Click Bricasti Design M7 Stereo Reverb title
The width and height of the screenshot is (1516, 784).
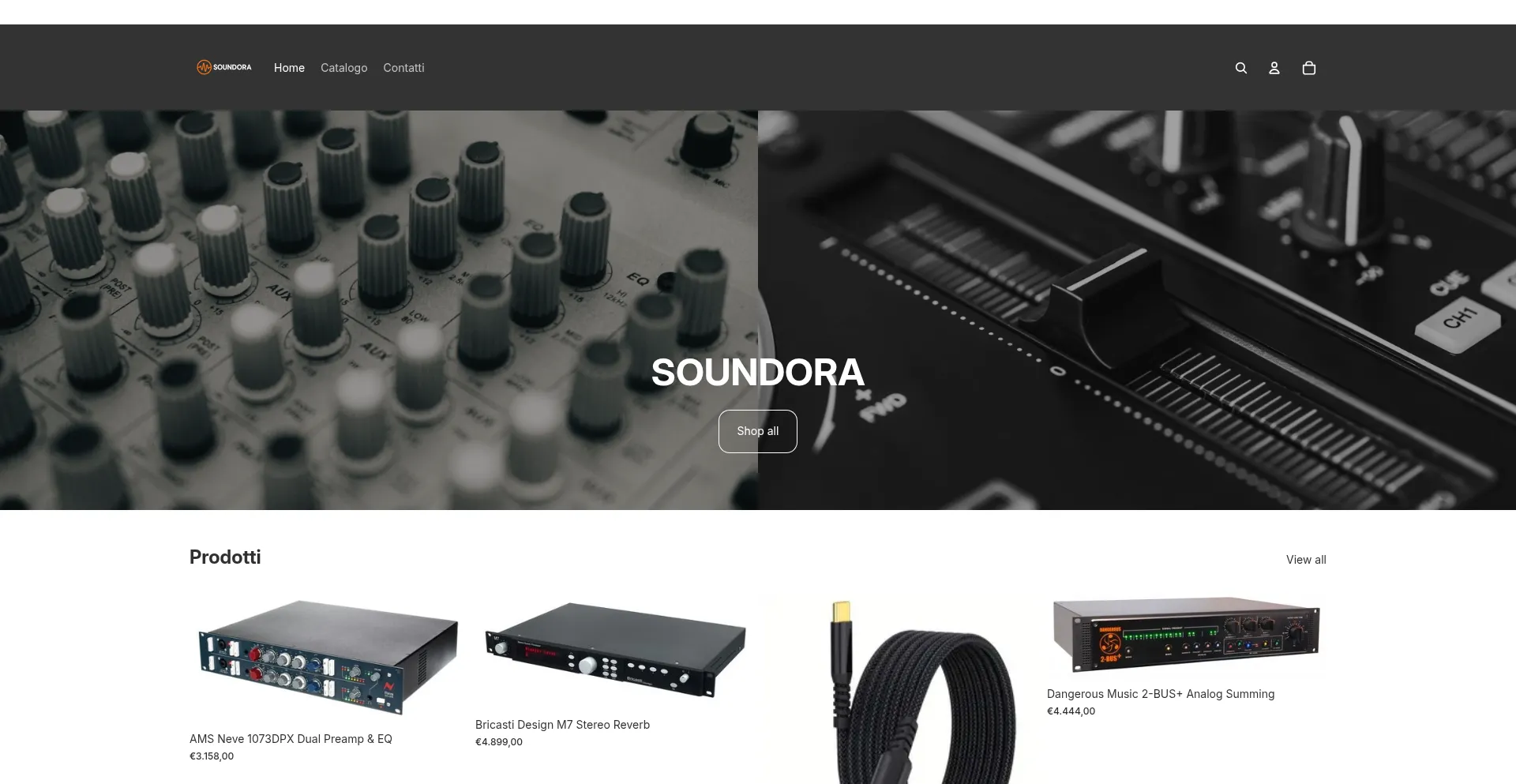click(x=562, y=725)
